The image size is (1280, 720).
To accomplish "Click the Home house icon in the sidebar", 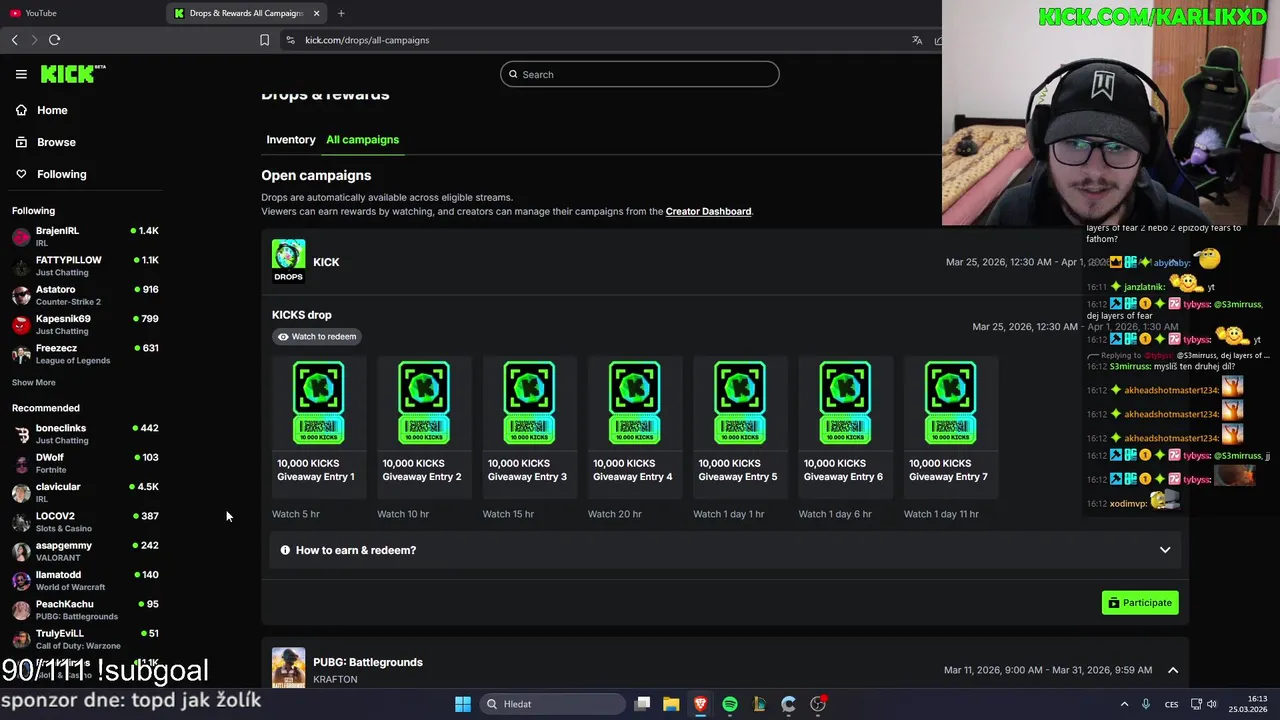I will pos(21,110).
